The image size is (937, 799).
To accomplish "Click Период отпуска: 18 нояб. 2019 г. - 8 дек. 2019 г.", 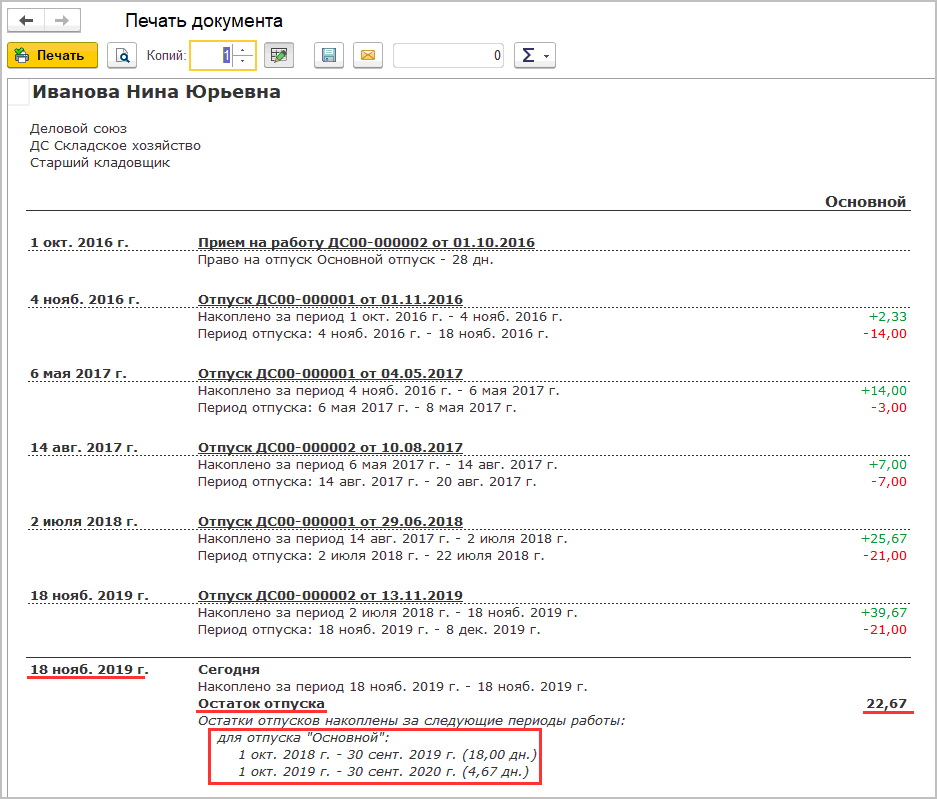I will coord(369,630).
